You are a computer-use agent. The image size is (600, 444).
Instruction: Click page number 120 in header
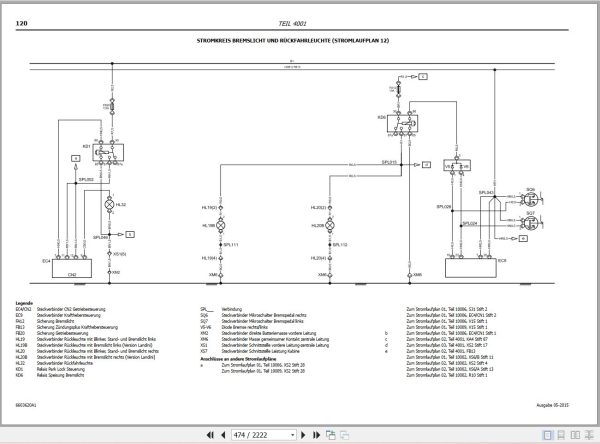21,23
